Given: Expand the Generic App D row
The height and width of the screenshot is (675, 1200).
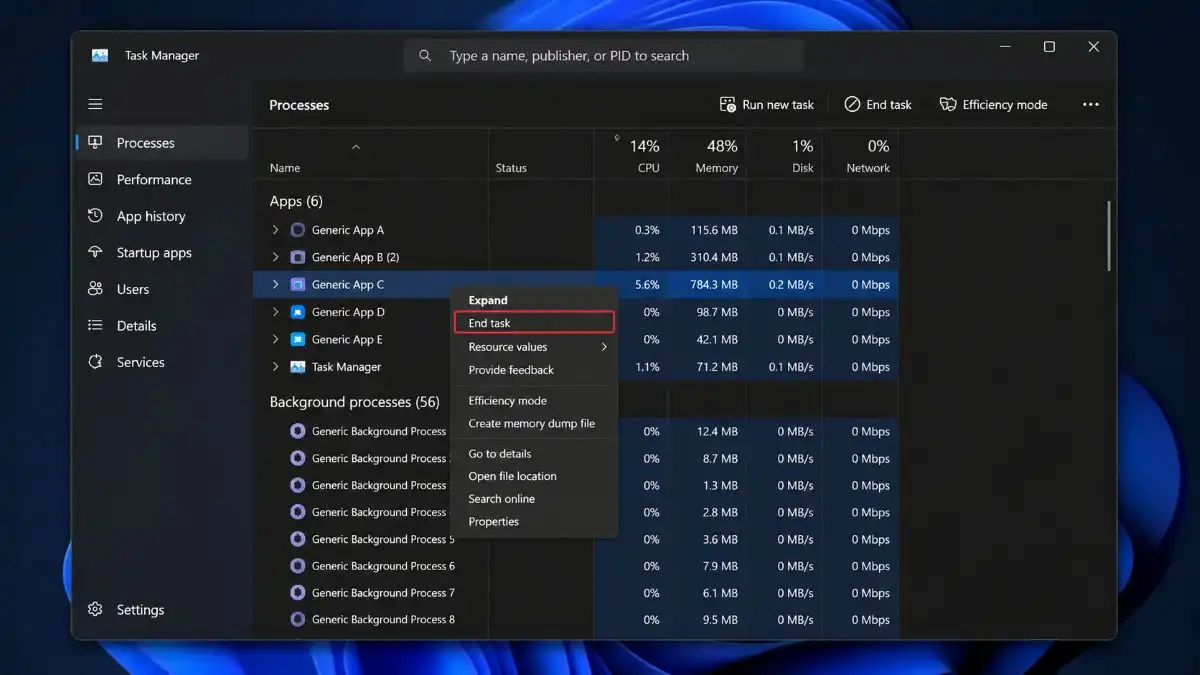Looking at the screenshot, I should coord(276,312).
